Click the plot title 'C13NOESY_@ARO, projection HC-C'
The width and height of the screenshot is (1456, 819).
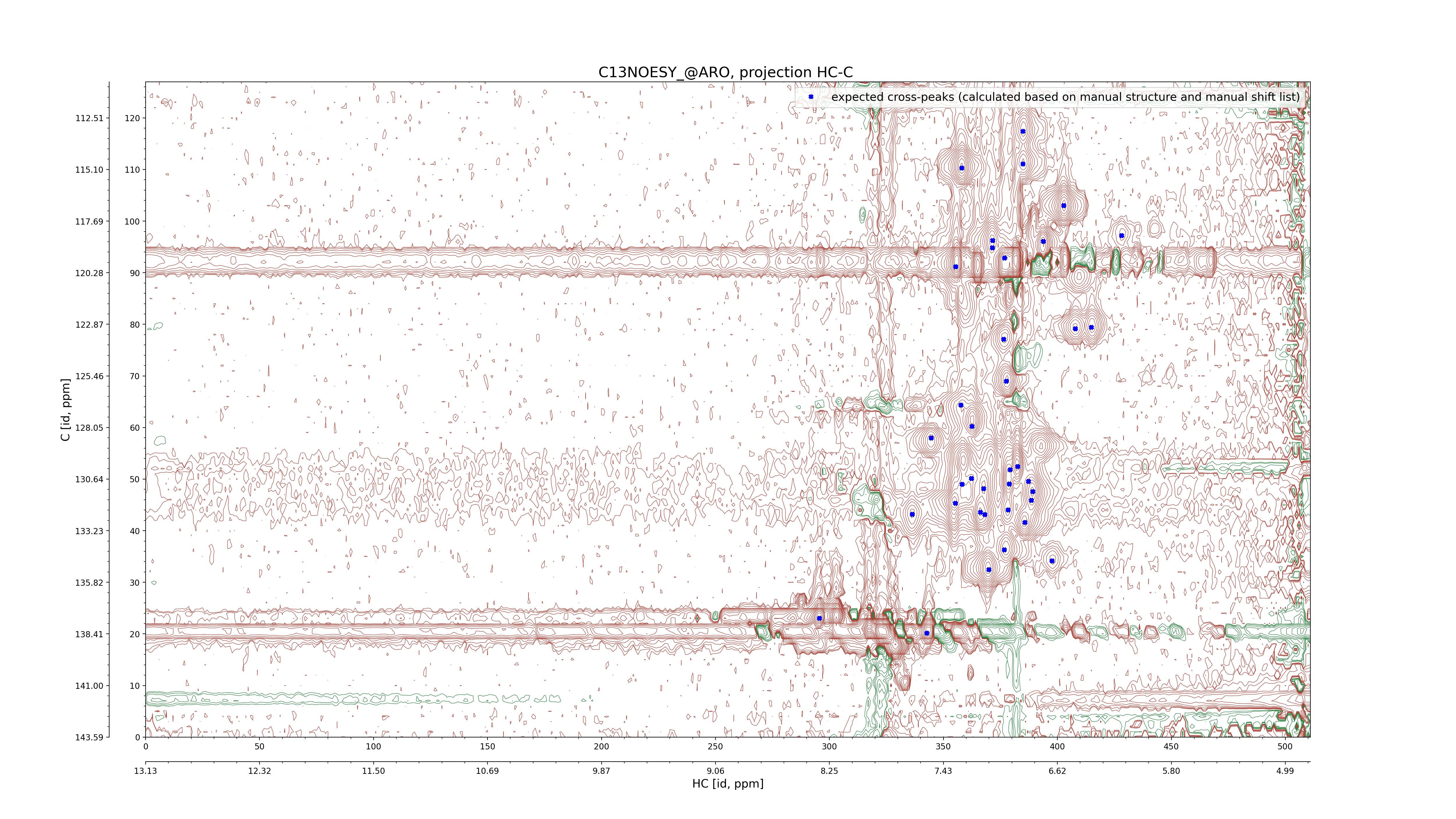[726, 72]
